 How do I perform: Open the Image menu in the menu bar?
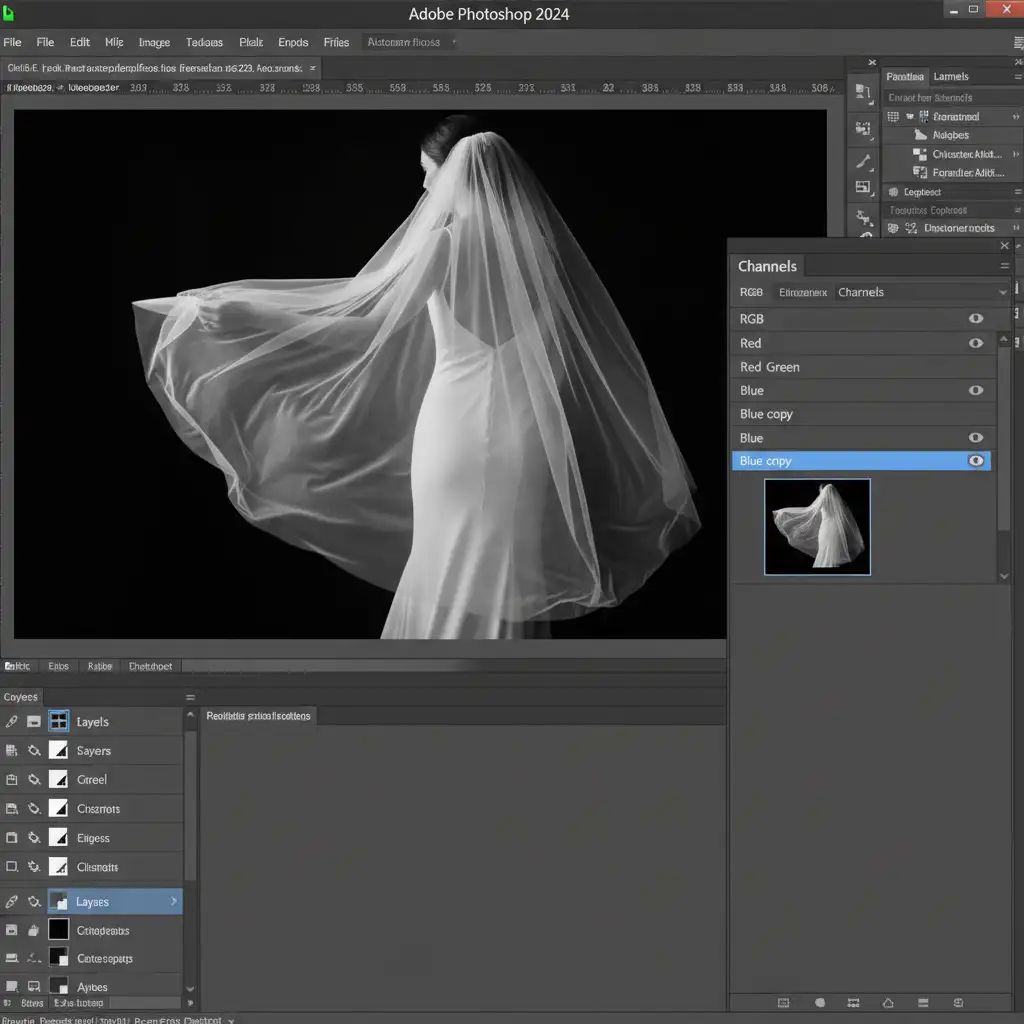click(154, 42)
